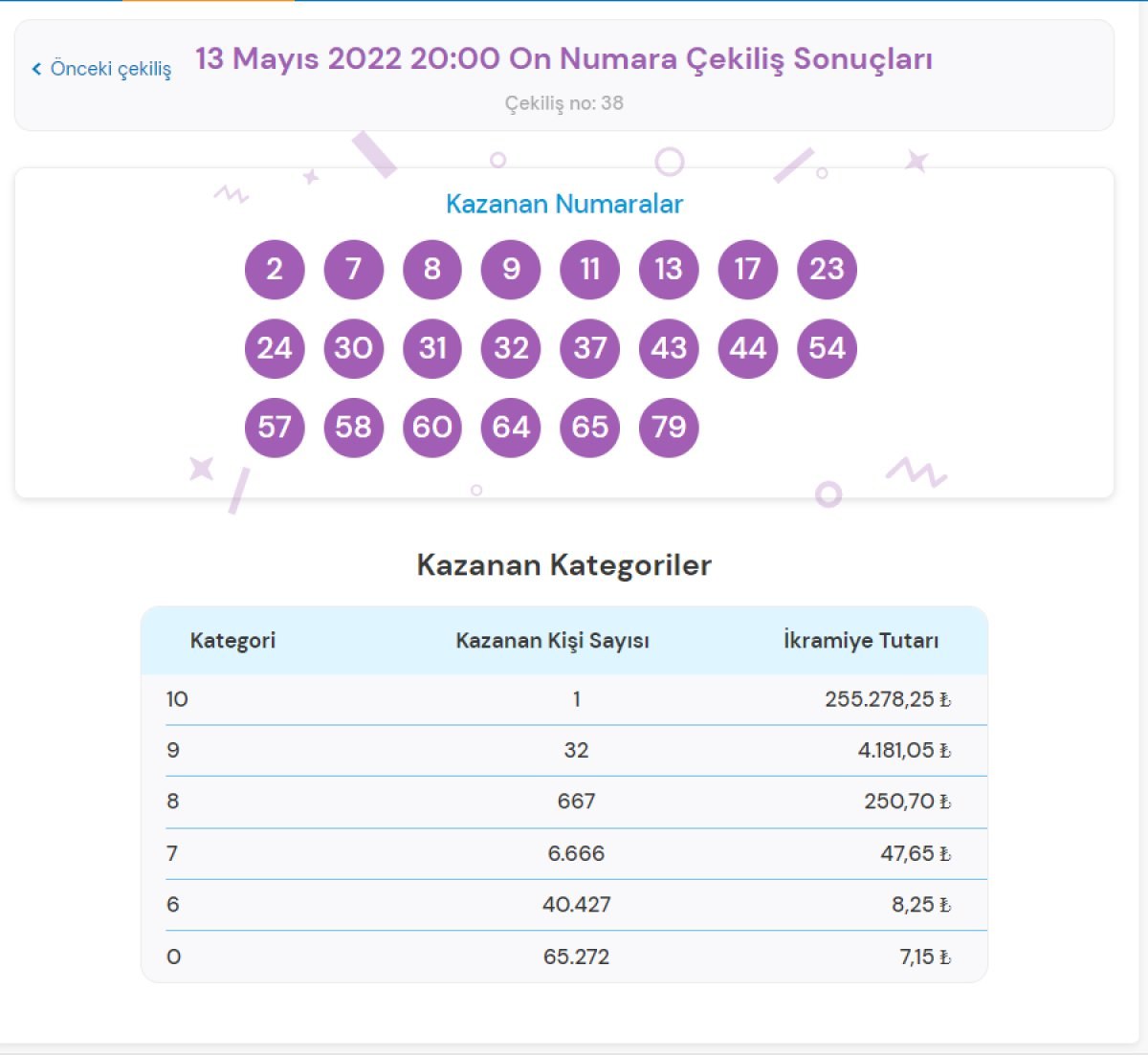Screen dimensions: 1148x1056
Task: Select category 10 cell in table
Action: (177, 699)
